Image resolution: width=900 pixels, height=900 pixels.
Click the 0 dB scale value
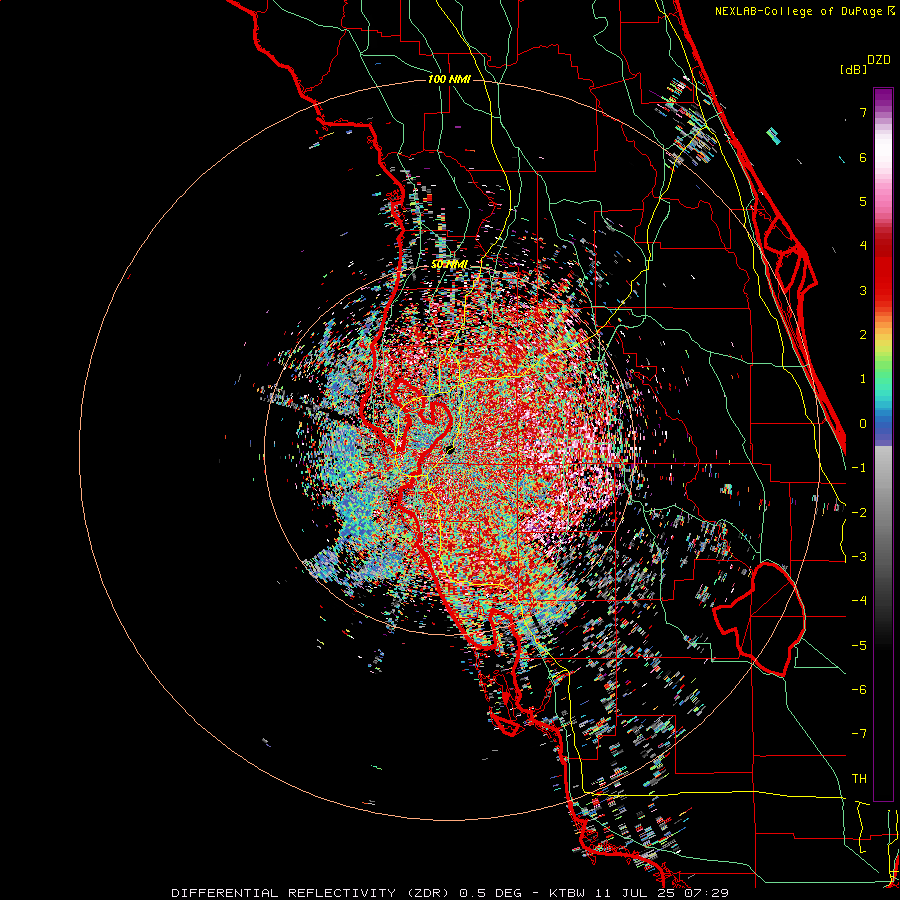coord(863,424)
